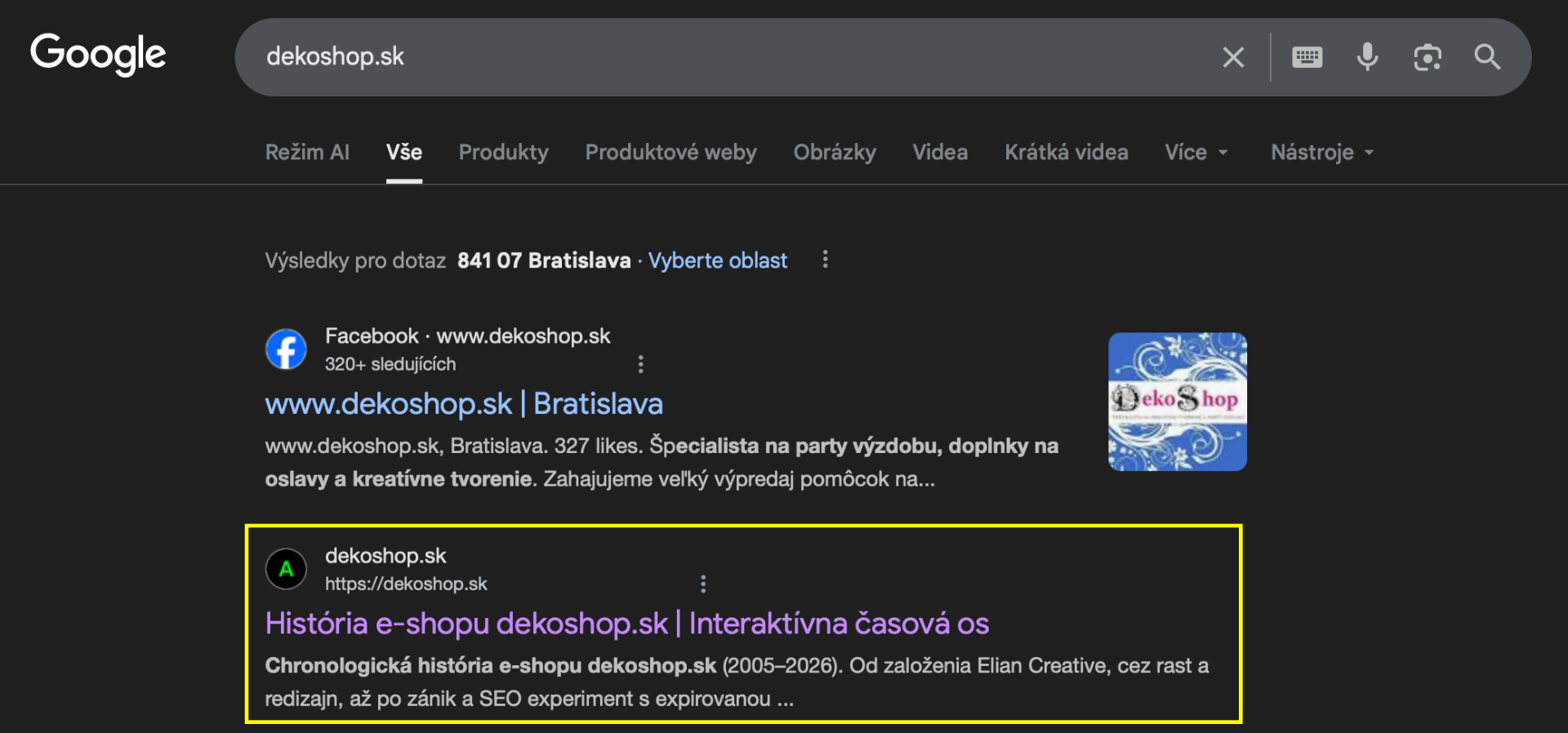Viewport: 1568px width, 733px height.
Task: Open Krátká videa tab
Action: click(1067, 153)
